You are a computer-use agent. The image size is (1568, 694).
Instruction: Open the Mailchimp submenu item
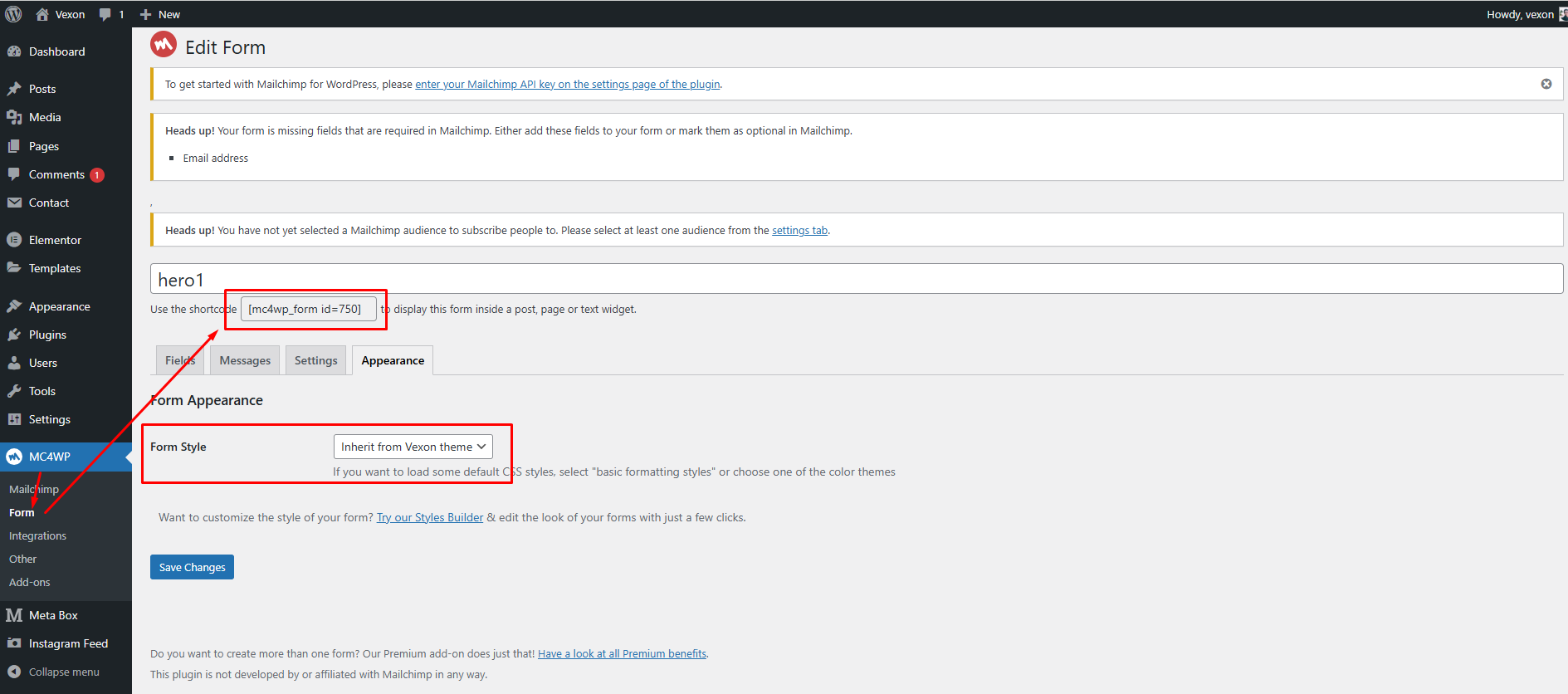click(34, 489)
